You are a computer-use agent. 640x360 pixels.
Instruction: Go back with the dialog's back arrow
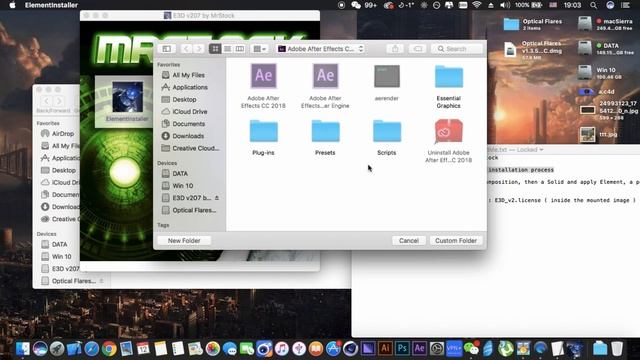(186, 49)
